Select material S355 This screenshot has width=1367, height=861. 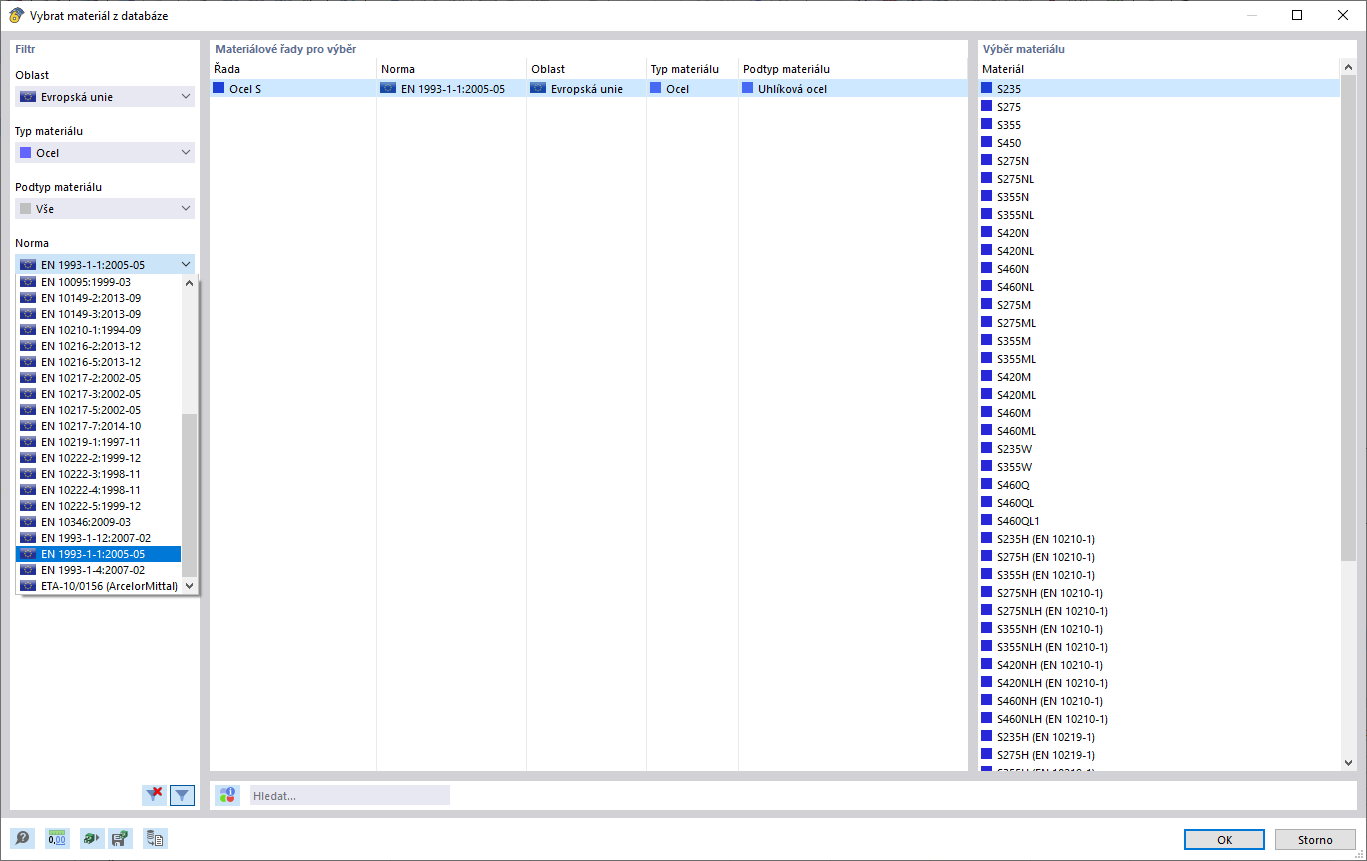tap(1159, 125)
